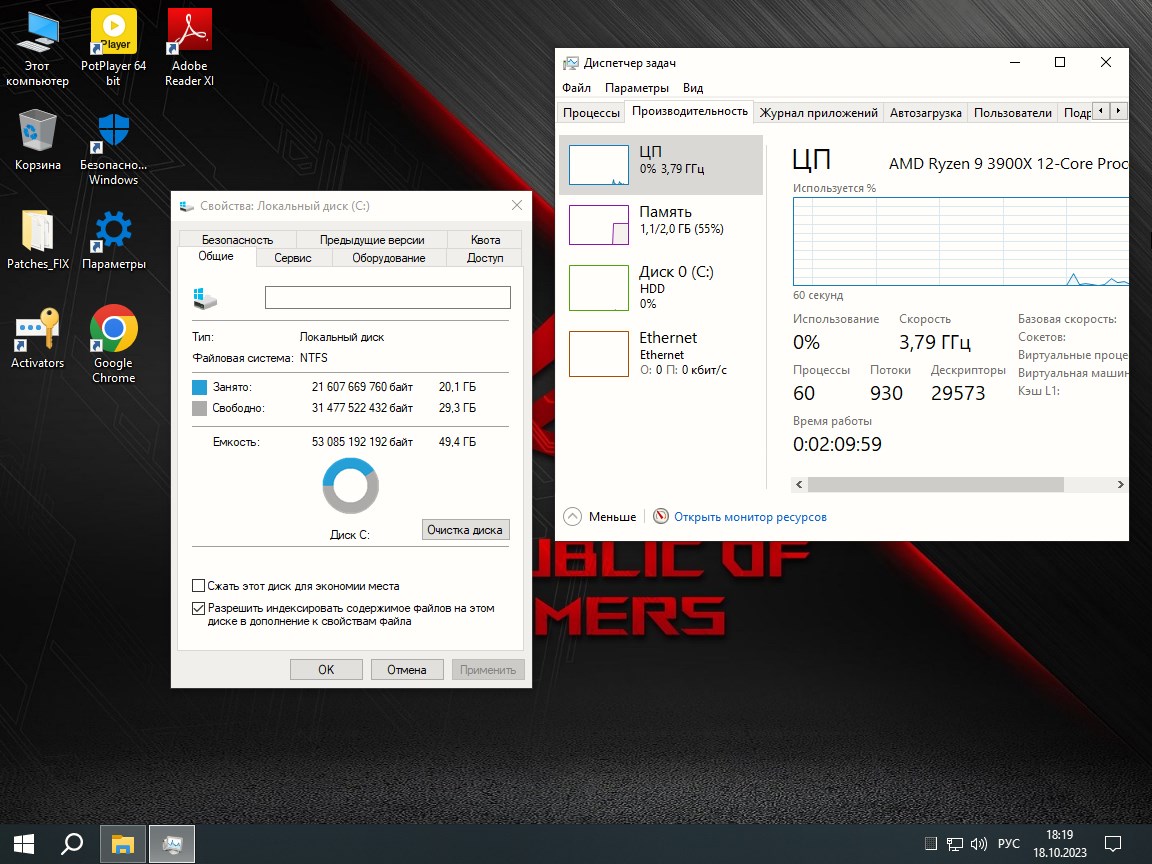Collapse details using the Меньше control
This screenshot has width=1152, height=864.
point(598,517)
